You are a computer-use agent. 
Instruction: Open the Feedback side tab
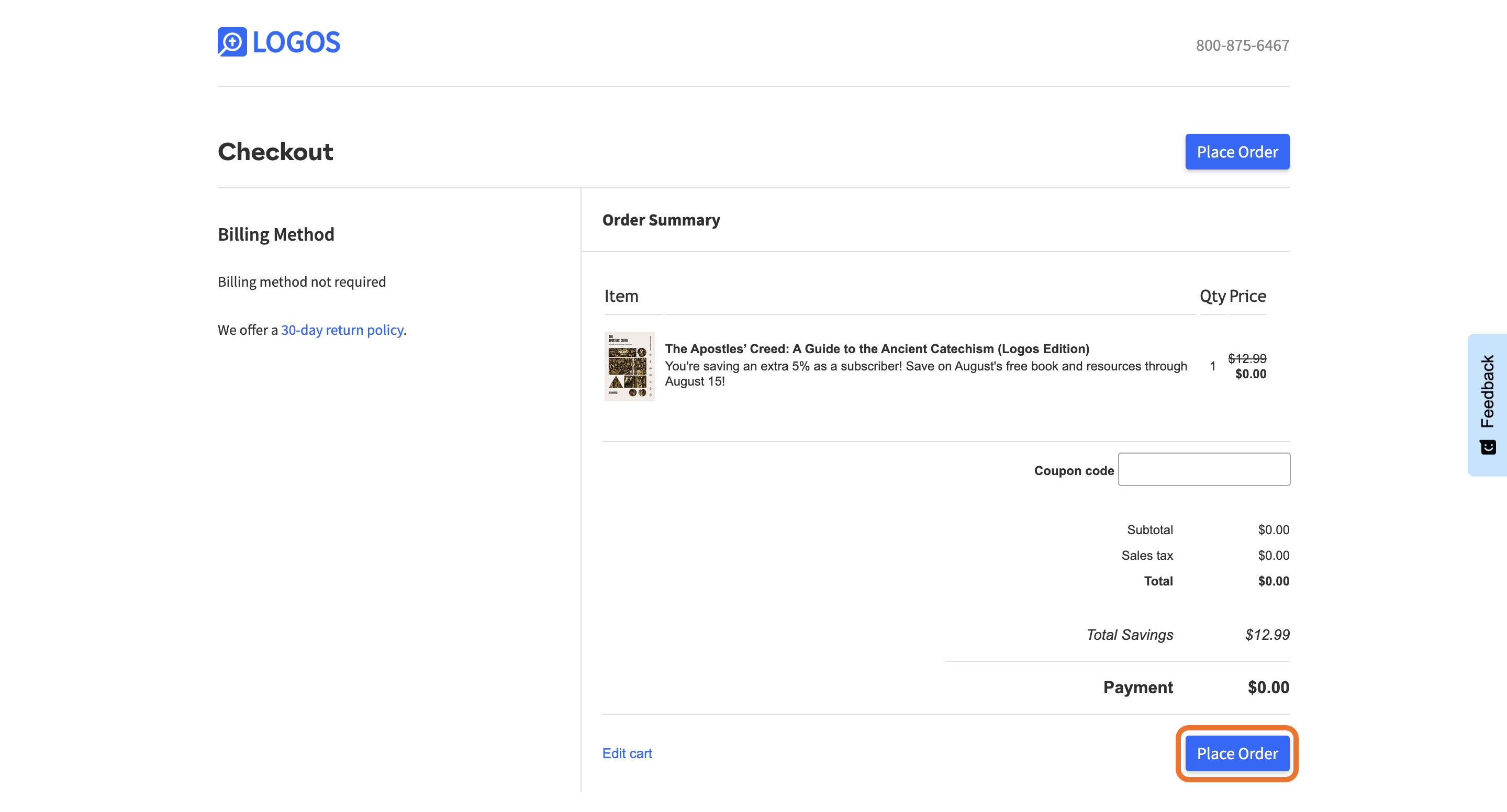(x=1487, y=405)
